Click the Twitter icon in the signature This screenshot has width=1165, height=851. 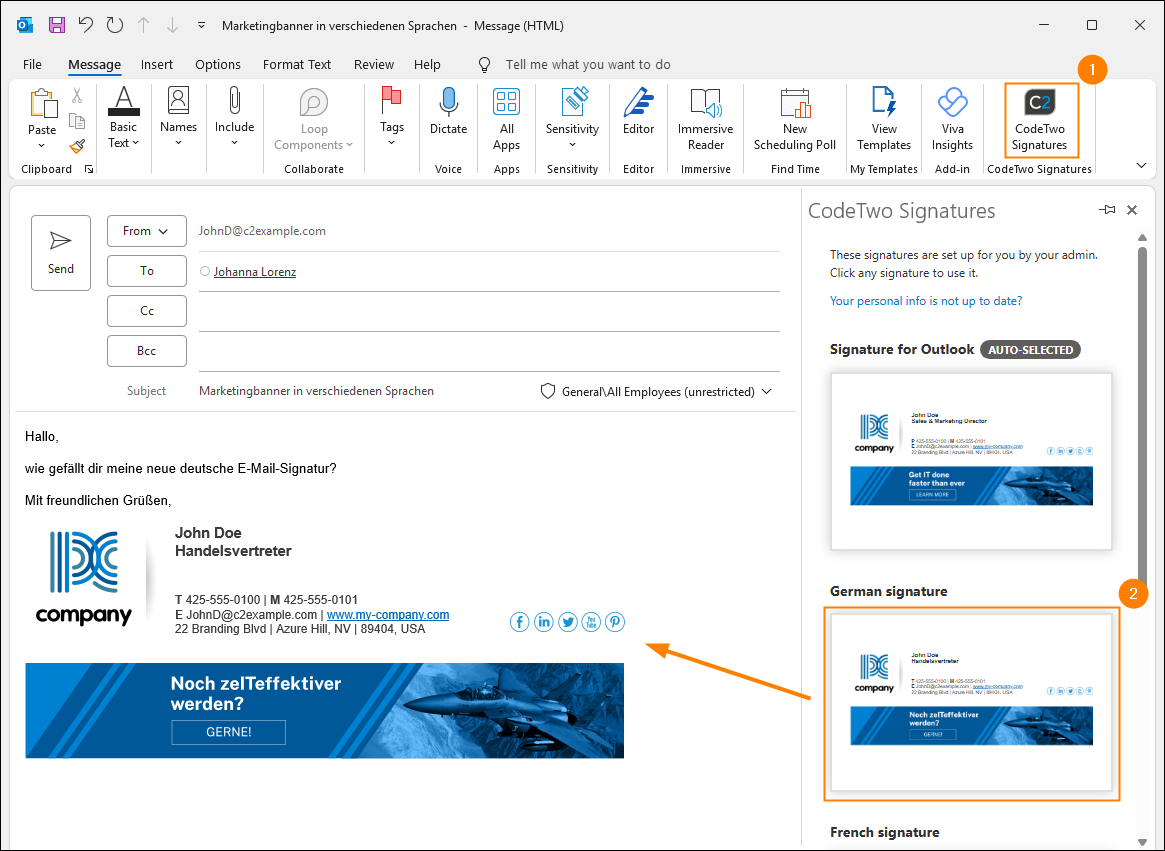568,622
